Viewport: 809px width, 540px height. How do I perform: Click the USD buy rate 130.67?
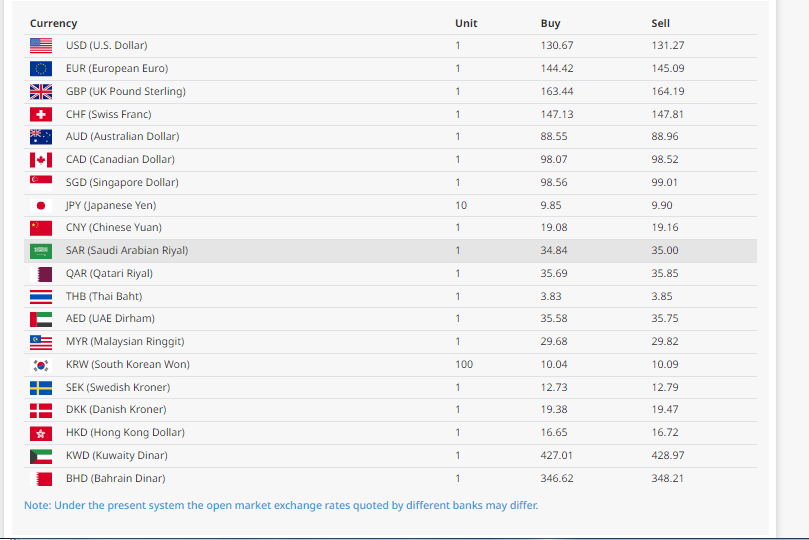(x=557, y=46)
